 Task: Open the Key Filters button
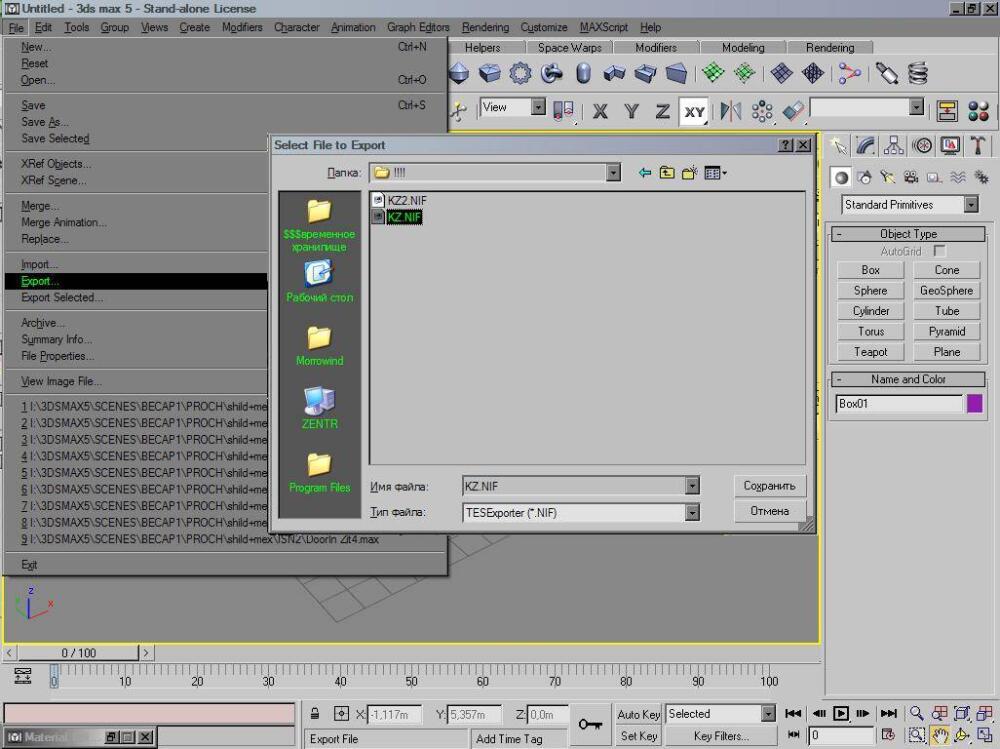click(721, 736)
